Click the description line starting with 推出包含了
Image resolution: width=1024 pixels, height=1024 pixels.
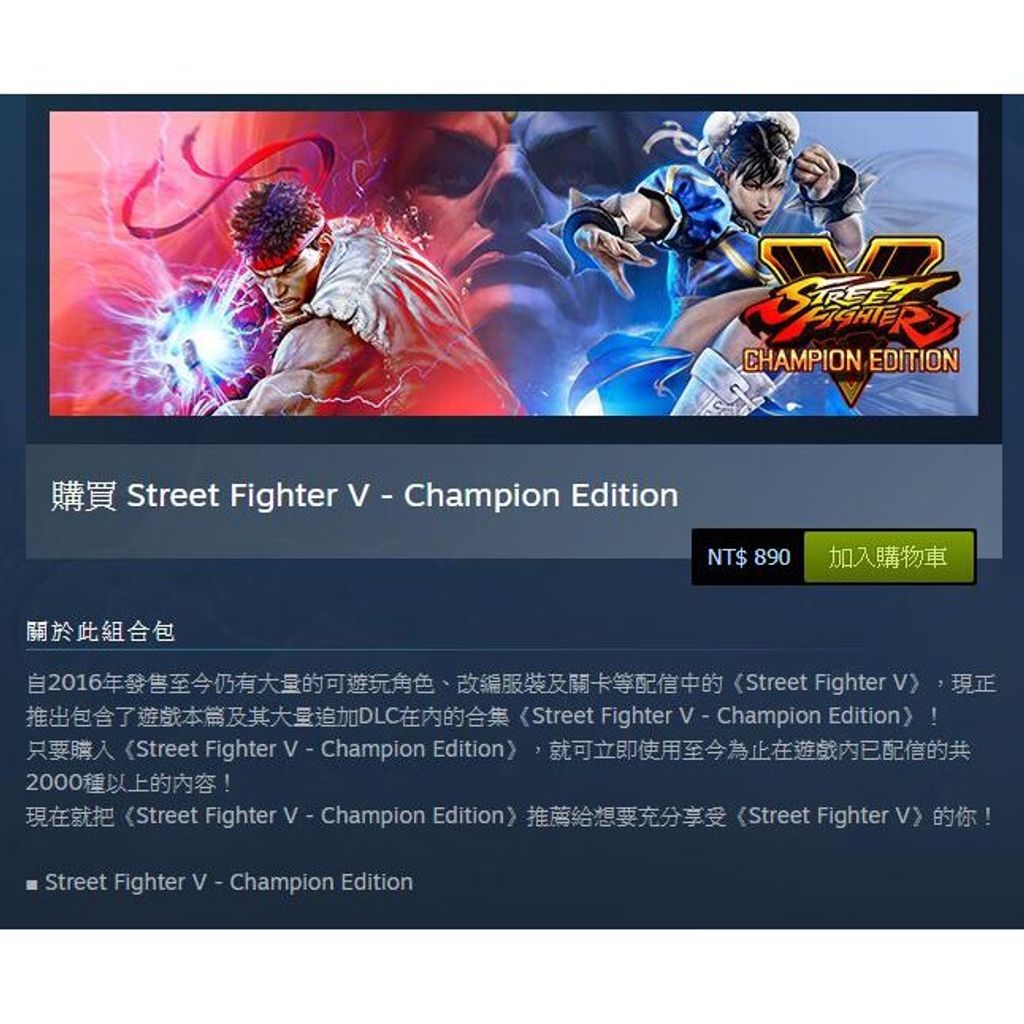click(482, 716)
